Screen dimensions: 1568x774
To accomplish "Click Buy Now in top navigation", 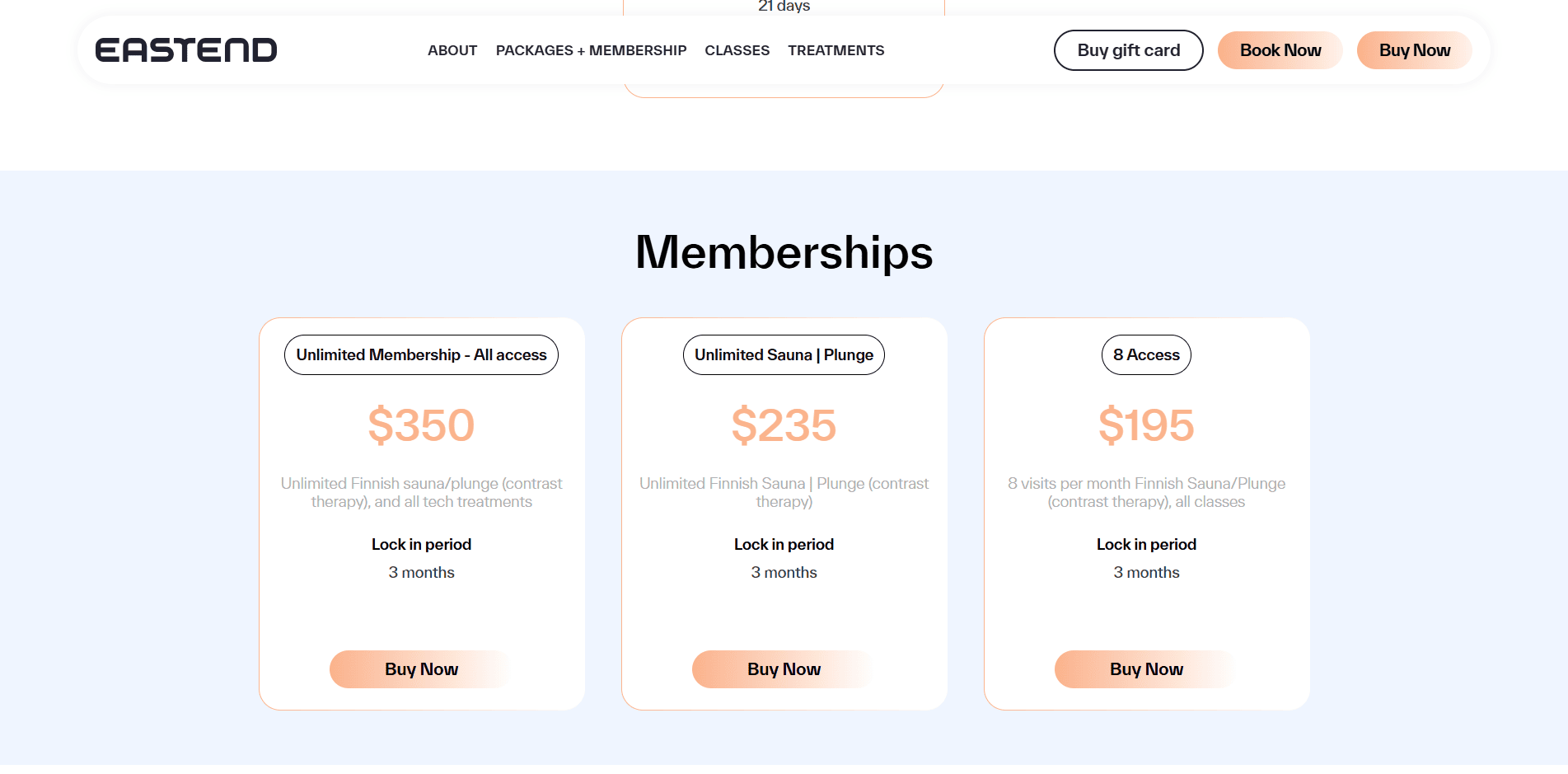I will point(1414,50).
